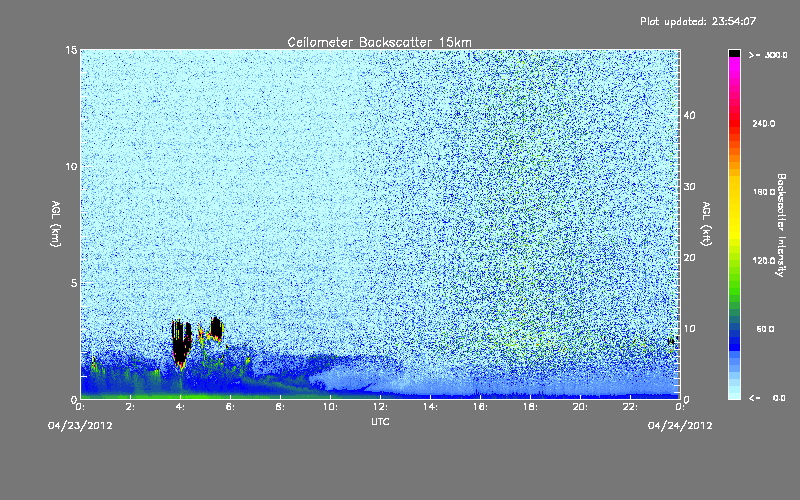Click the '4:' hour tick on time axis
800x500 pixels.
180,407
